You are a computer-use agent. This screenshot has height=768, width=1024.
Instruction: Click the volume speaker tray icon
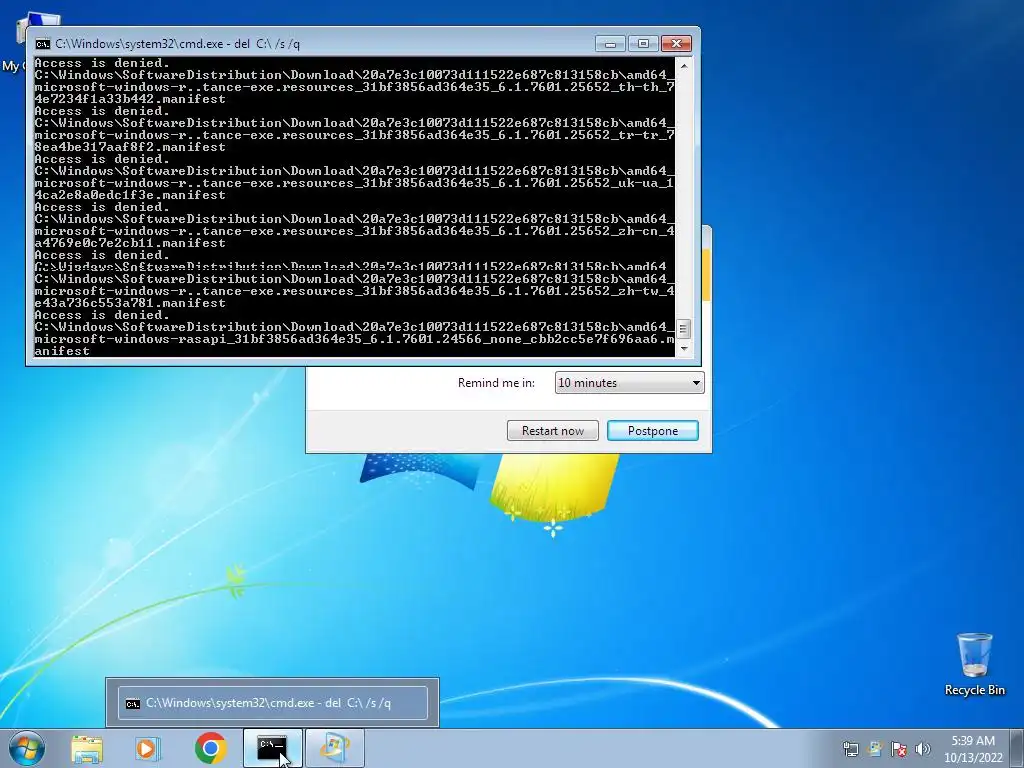tap(923, 749)
